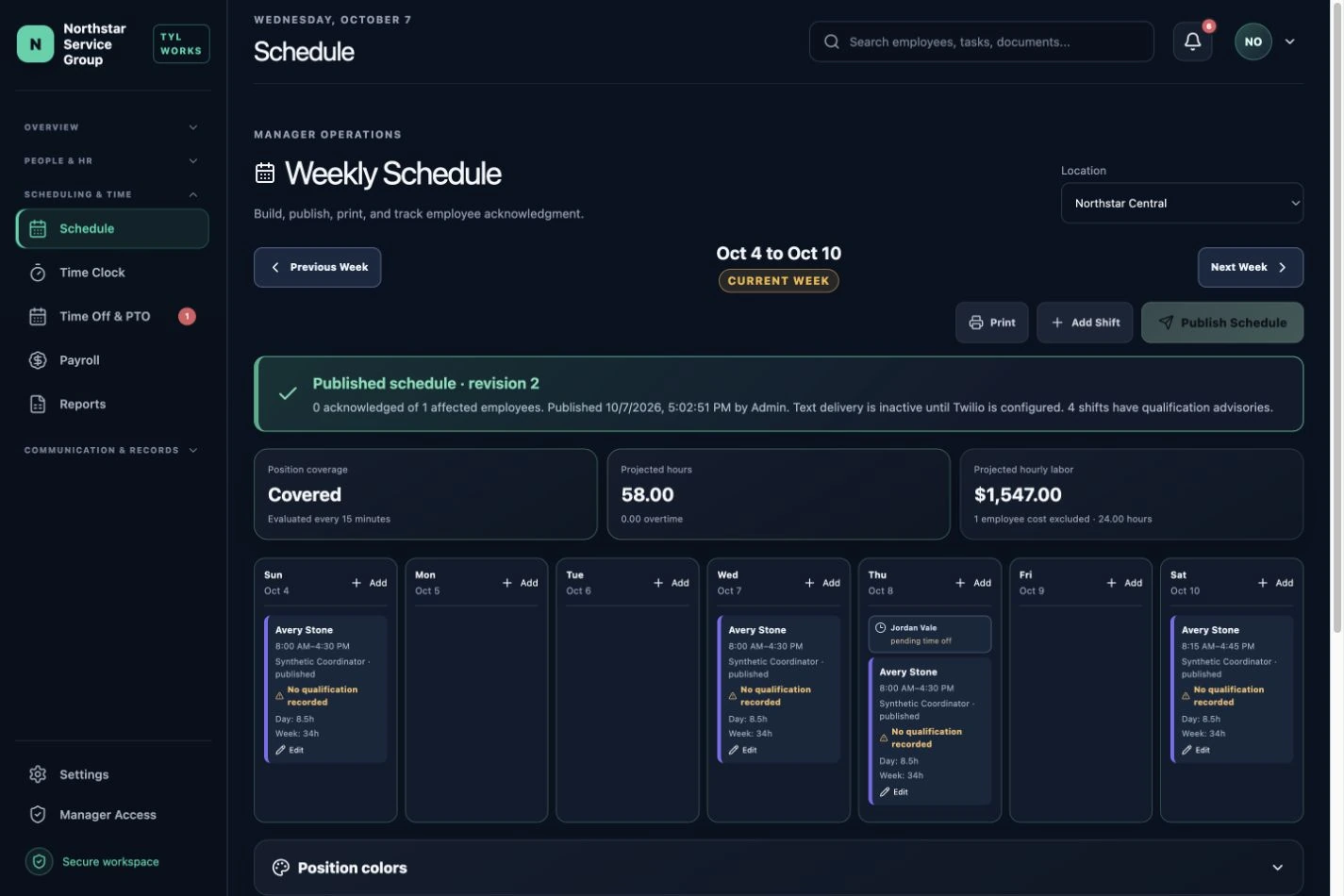1344x896 pixels.
Task: Expand the Overview sidebar section
Action: click(112, 127)
